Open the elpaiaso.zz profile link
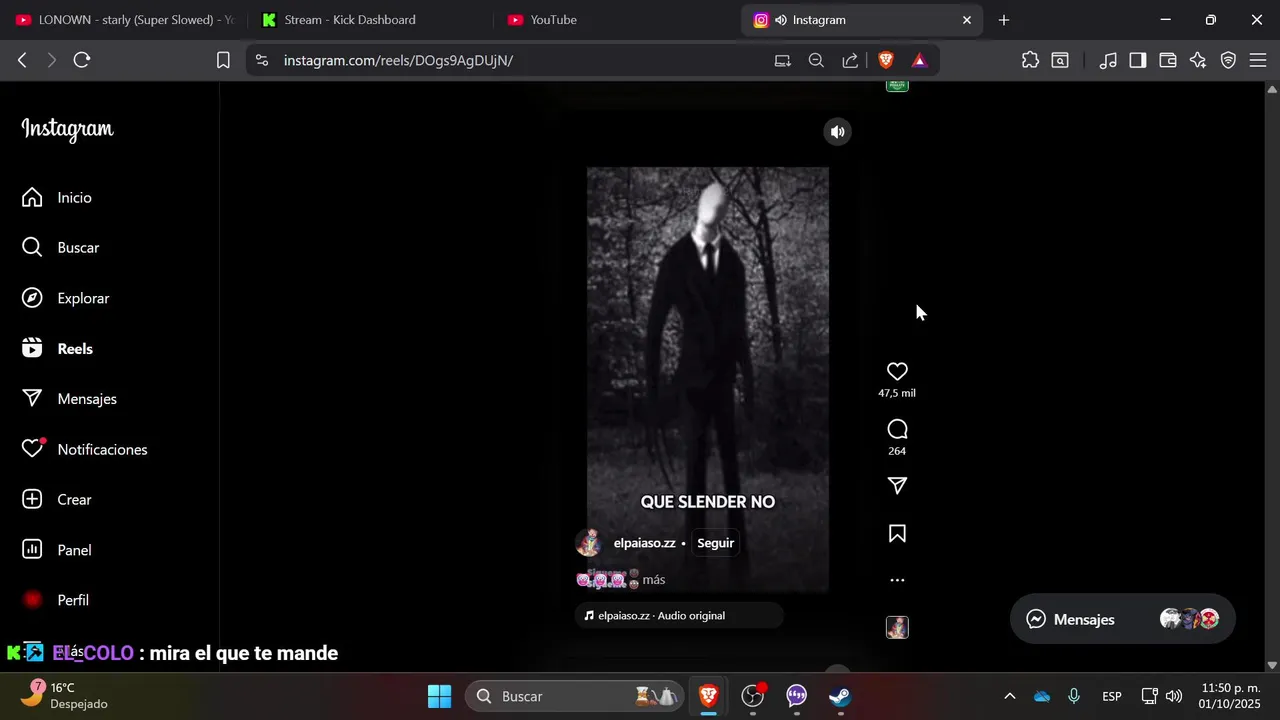Screen dimensions: 1280x720 point(645,543)
